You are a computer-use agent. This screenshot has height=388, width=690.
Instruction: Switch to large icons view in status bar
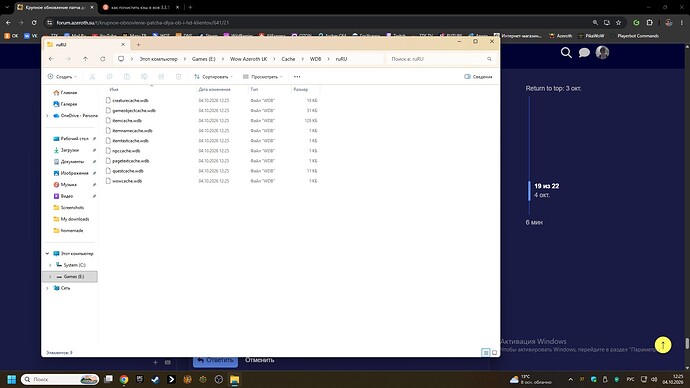(494, 352)
